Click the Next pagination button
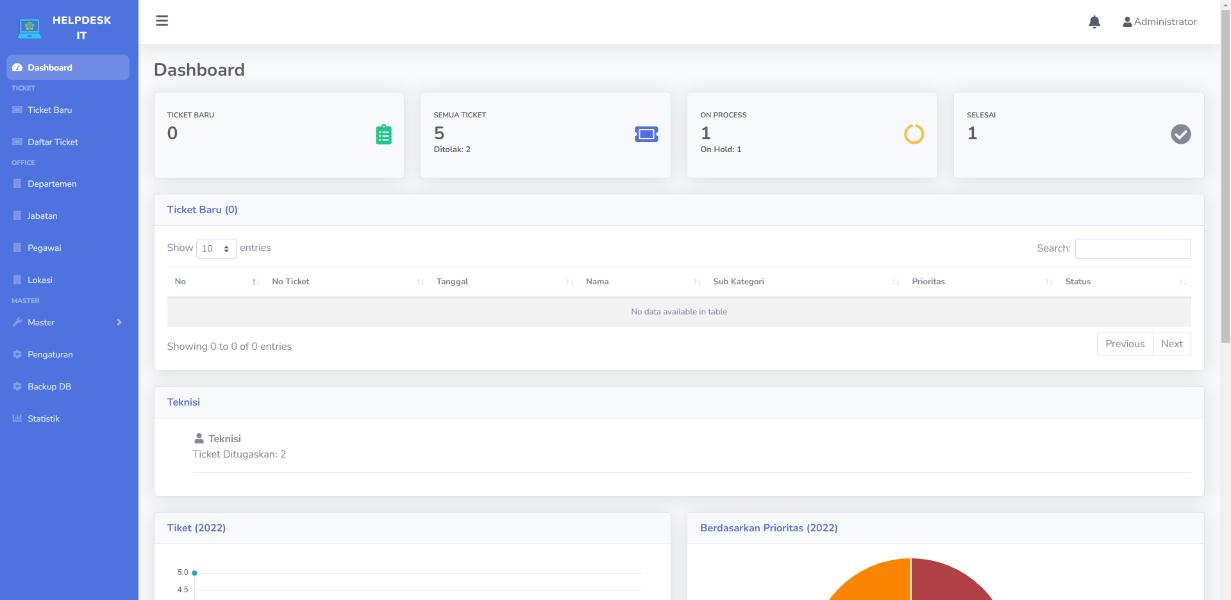 click(1172, 344)
